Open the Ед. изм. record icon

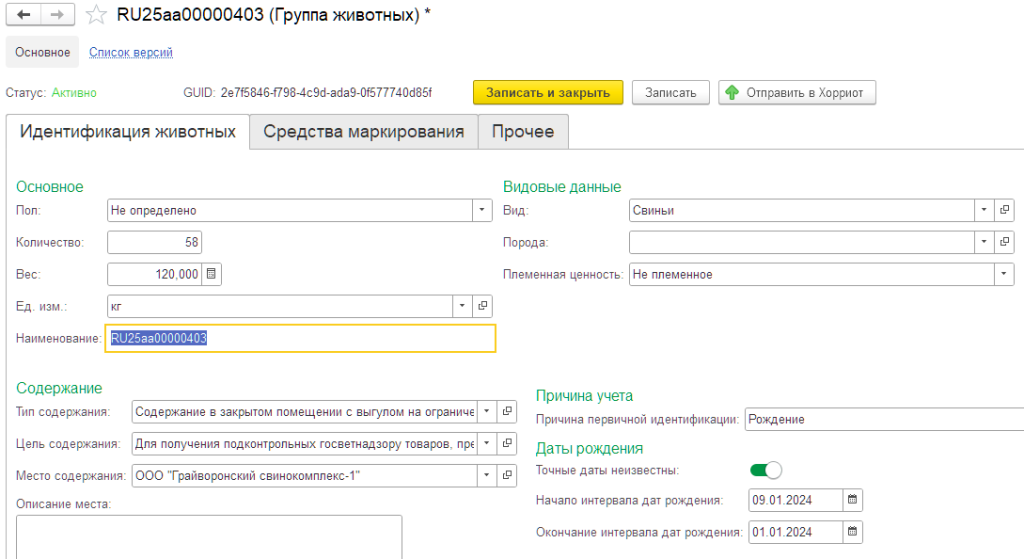[483, 306]
